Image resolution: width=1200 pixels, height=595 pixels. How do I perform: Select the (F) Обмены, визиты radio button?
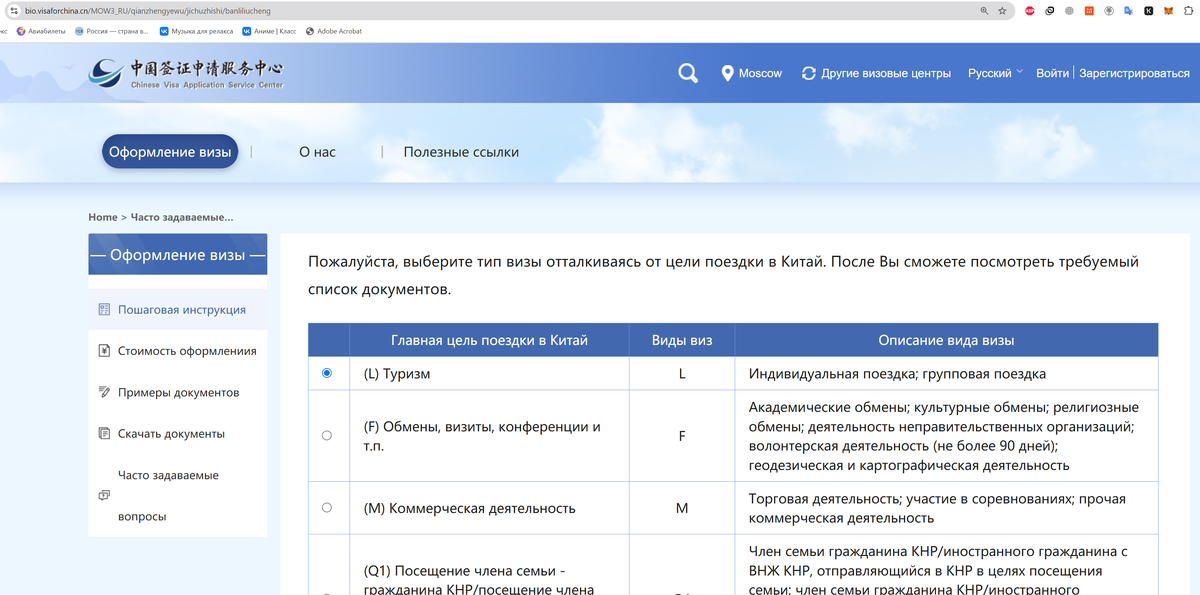tap(327, 436)
